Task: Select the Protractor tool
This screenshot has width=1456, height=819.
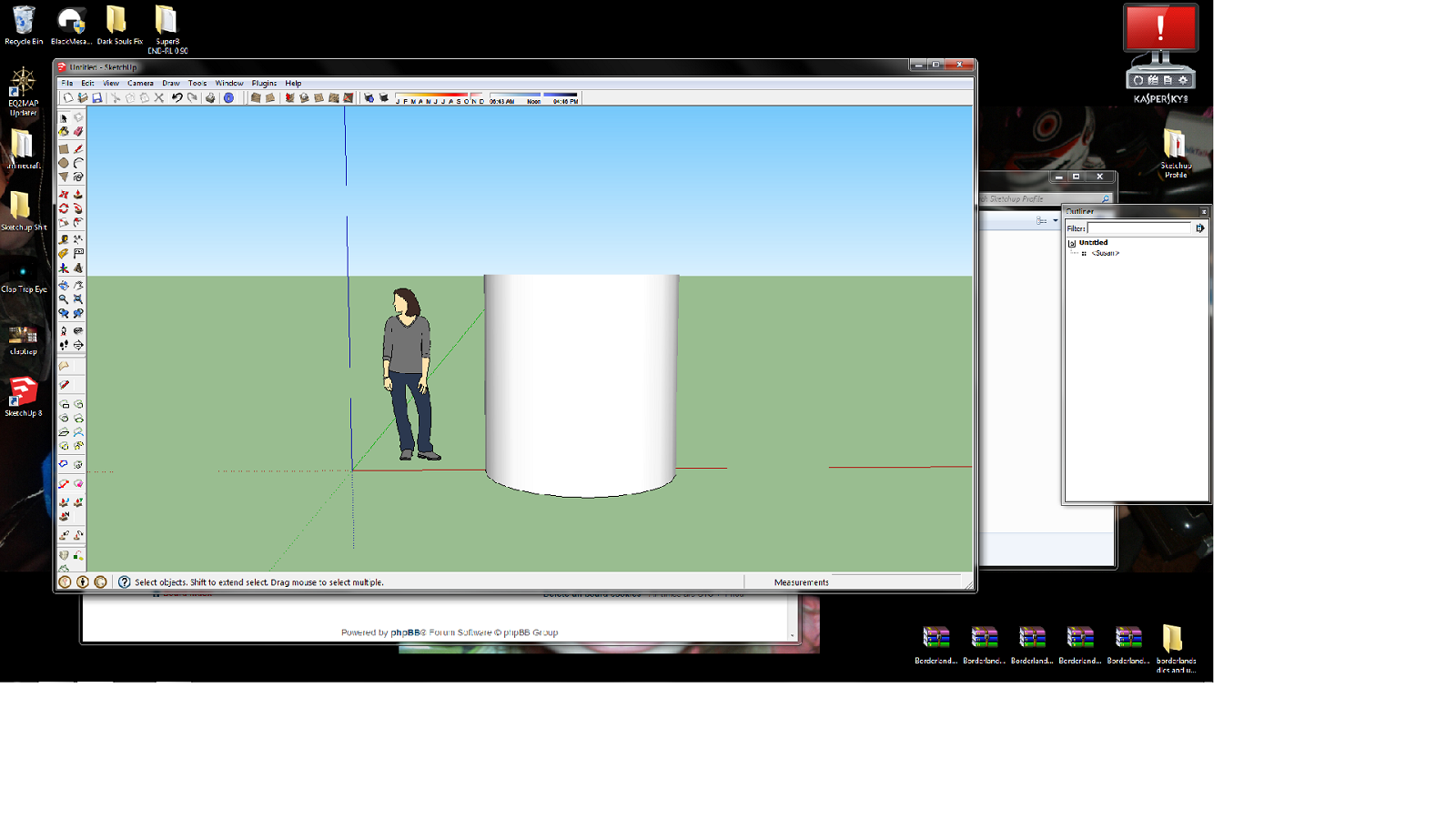Action: (64, 254)
